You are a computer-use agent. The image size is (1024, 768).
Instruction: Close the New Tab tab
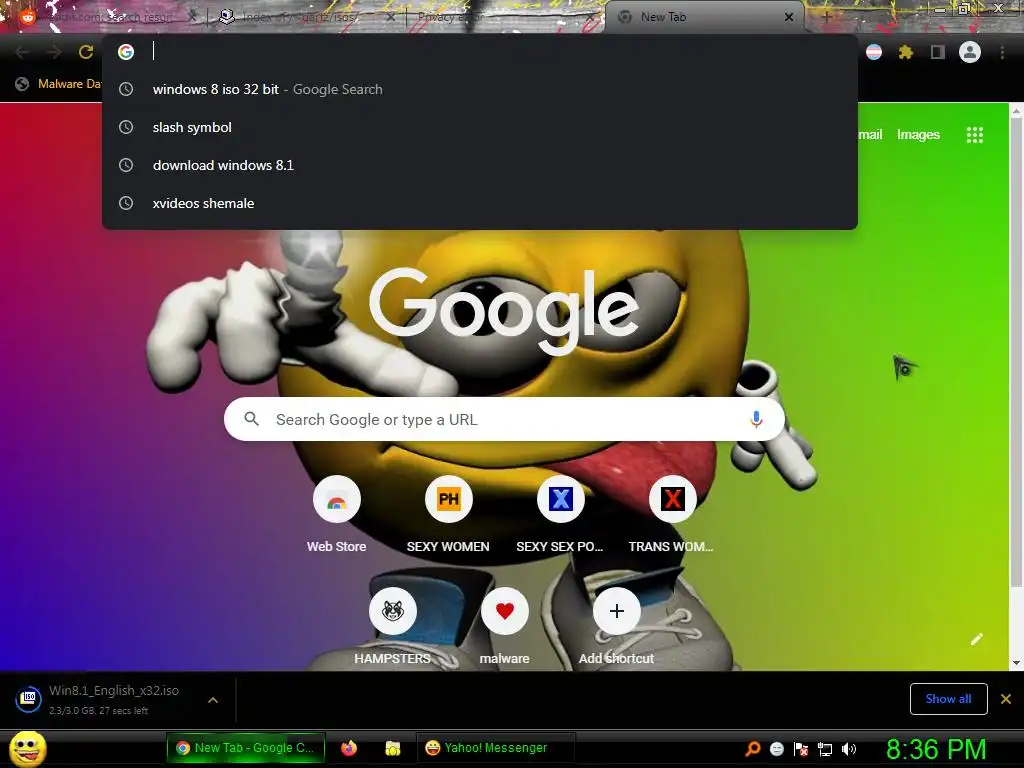789,17
